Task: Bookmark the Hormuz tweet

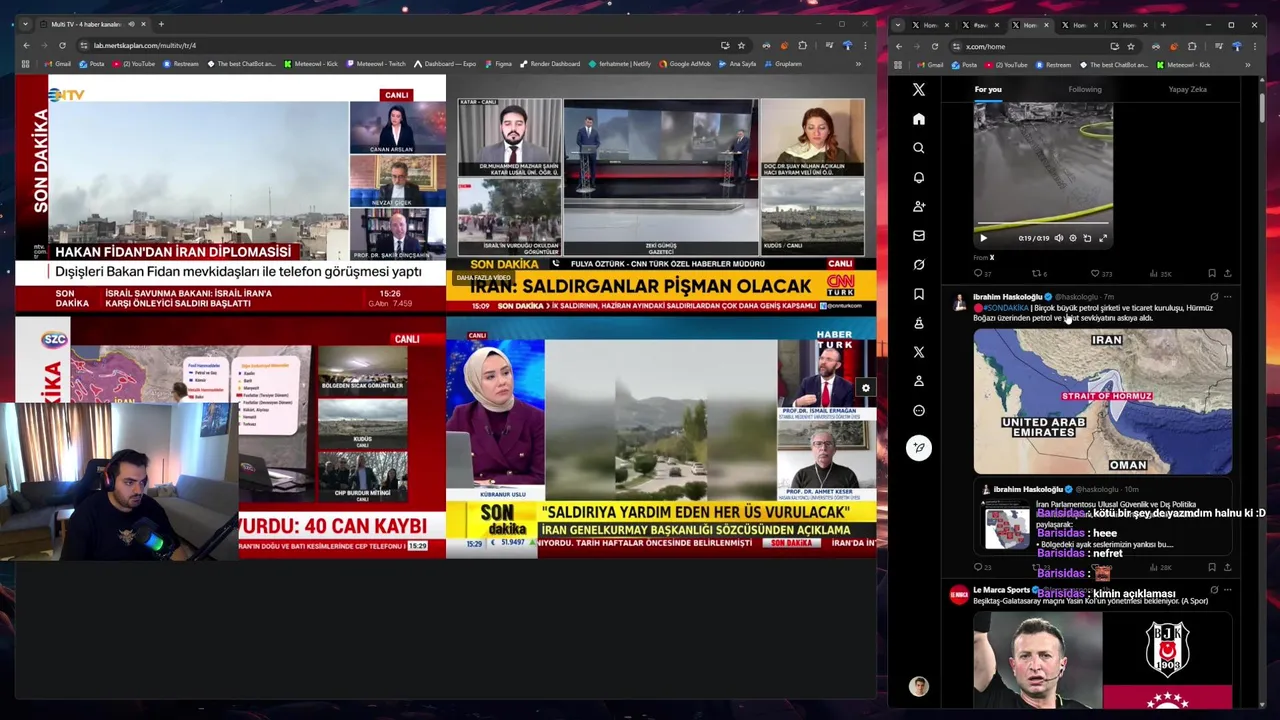Action: click(1212, 567)
